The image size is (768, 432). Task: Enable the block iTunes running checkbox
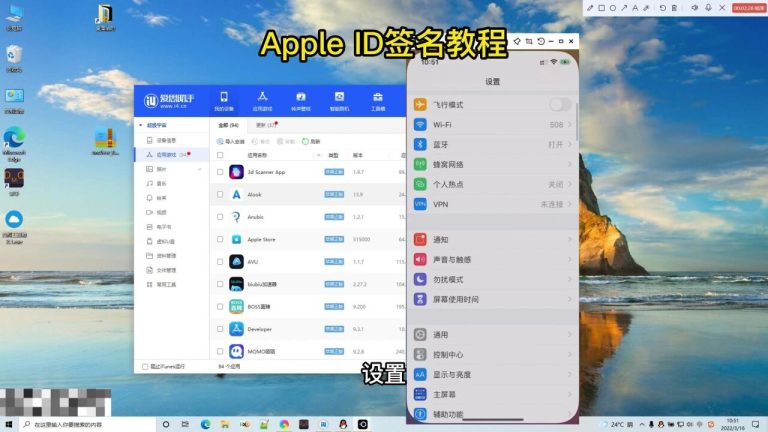[145, 366]
